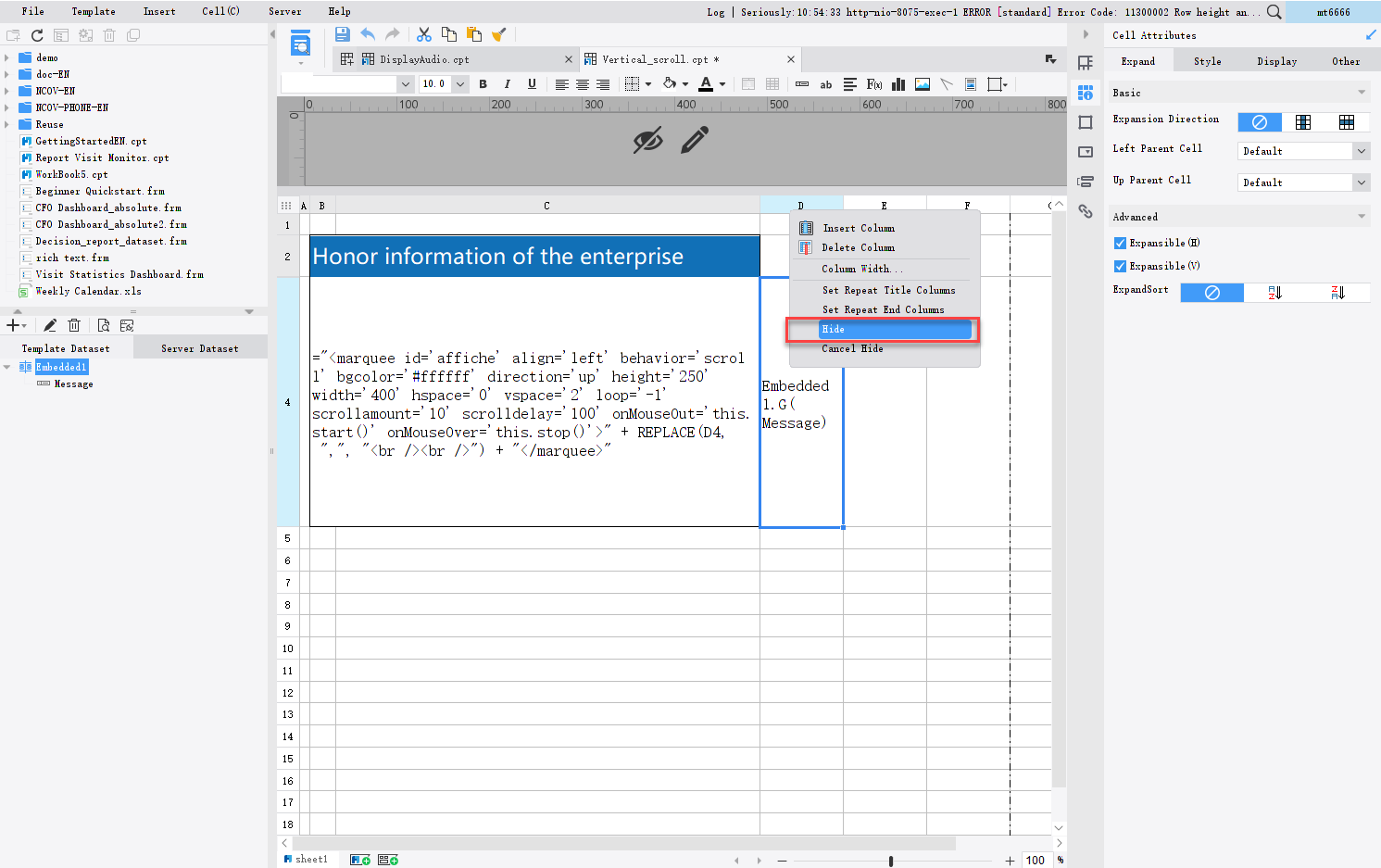Select no ExpandSort option
The height and width of the screenshot is (868, 1381).
click(x=1212, y=293)
